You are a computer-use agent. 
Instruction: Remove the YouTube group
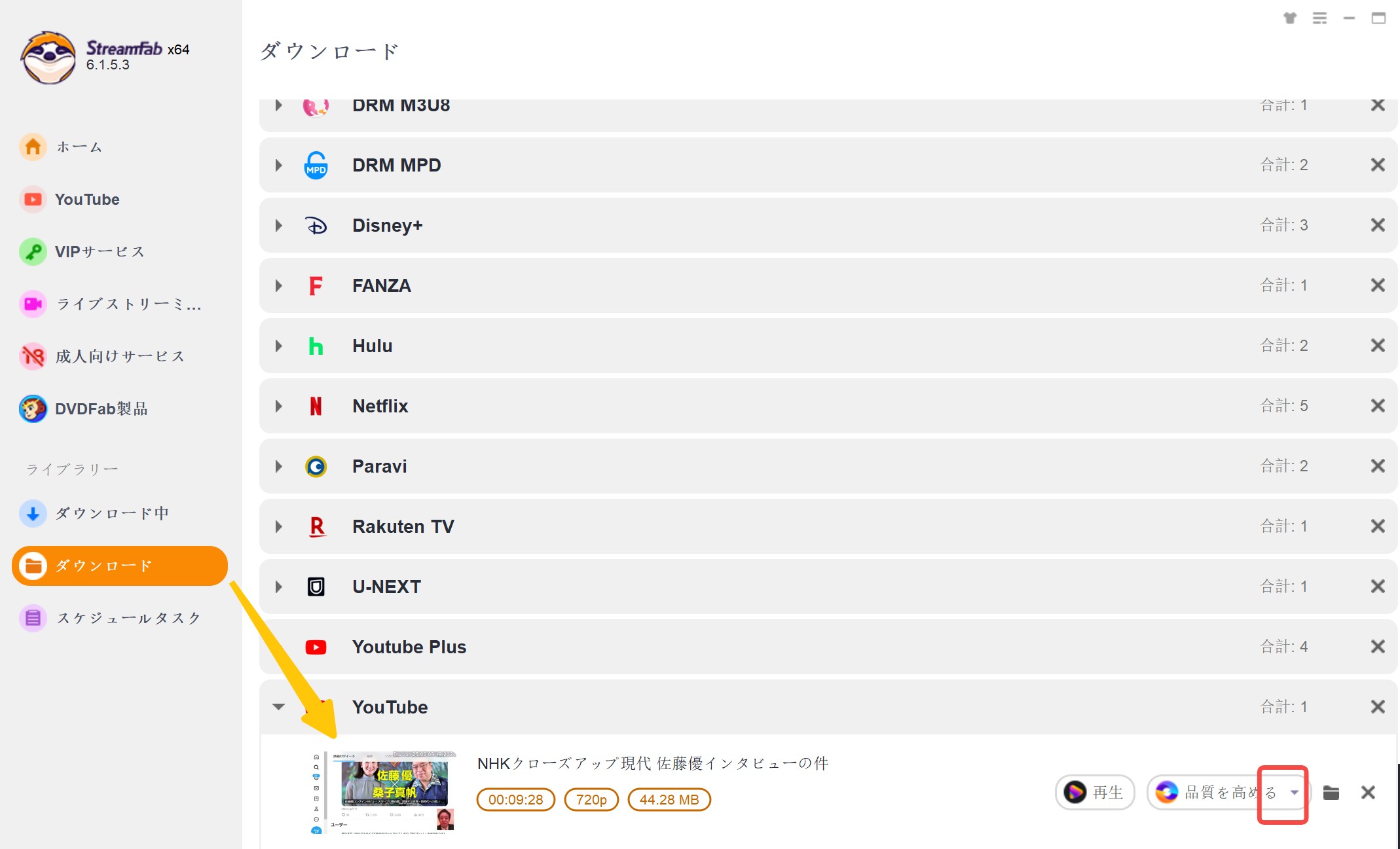pyautogui.click(x=1378, y=707)
